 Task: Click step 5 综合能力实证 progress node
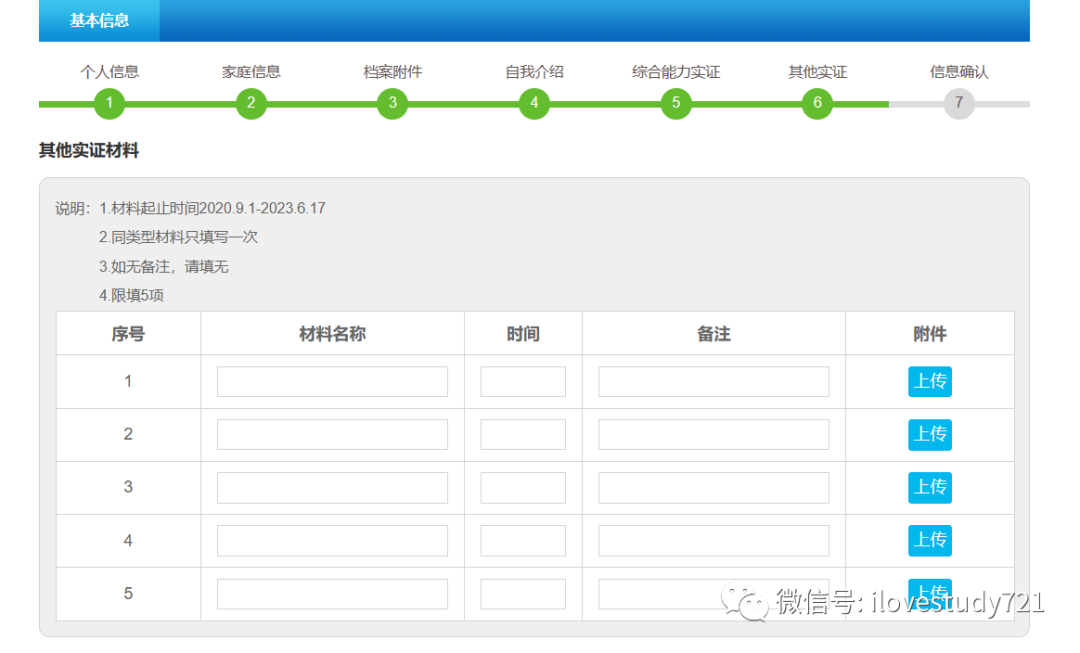(676, 103)
